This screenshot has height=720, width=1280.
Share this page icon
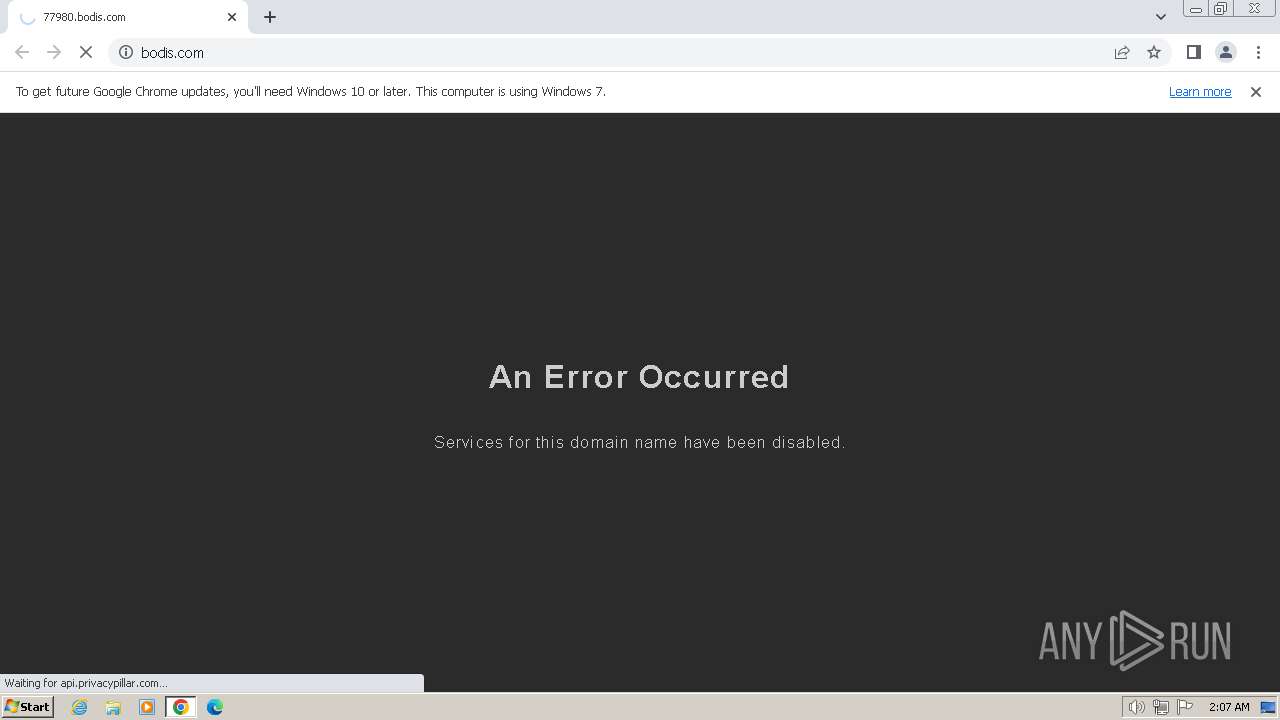1122,52
